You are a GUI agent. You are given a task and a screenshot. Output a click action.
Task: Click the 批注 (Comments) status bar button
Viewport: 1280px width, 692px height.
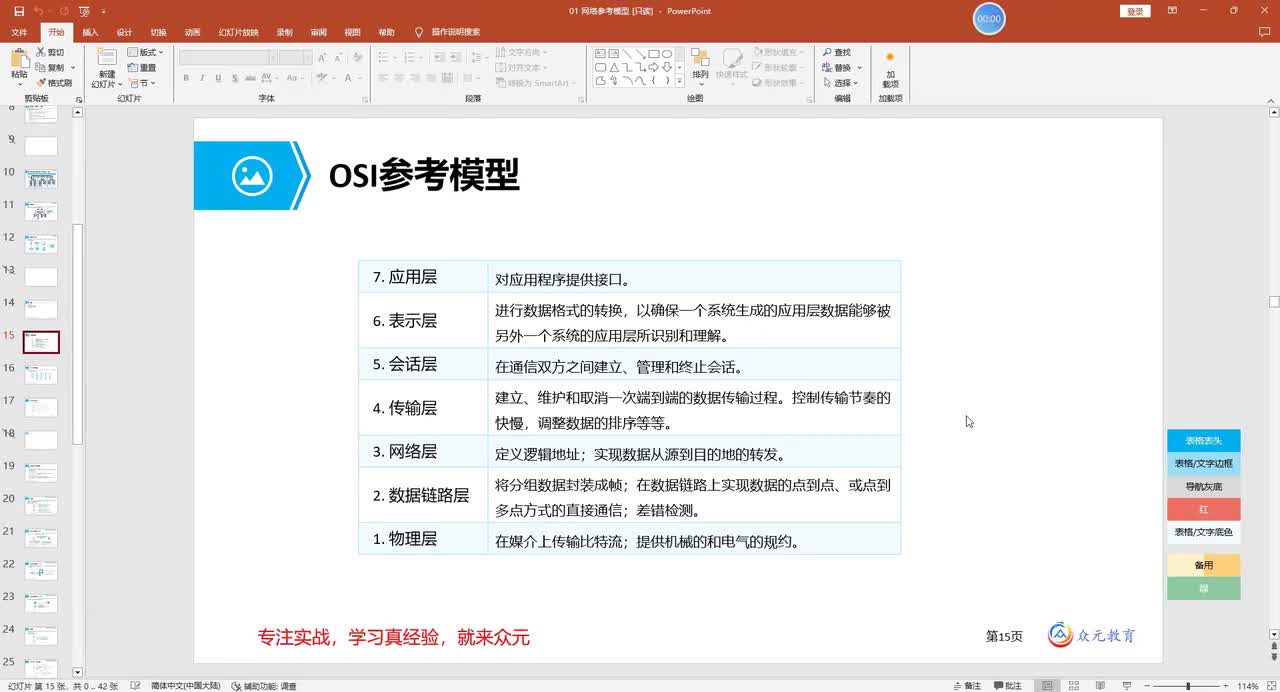pyautogui.click(x=1008, y=686)
